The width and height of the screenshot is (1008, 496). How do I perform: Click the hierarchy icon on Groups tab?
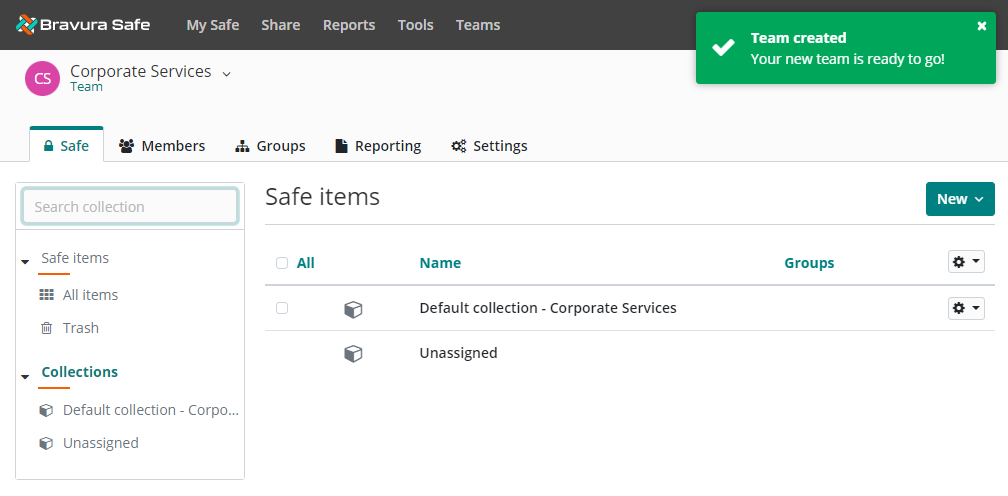tap(242, 146)
